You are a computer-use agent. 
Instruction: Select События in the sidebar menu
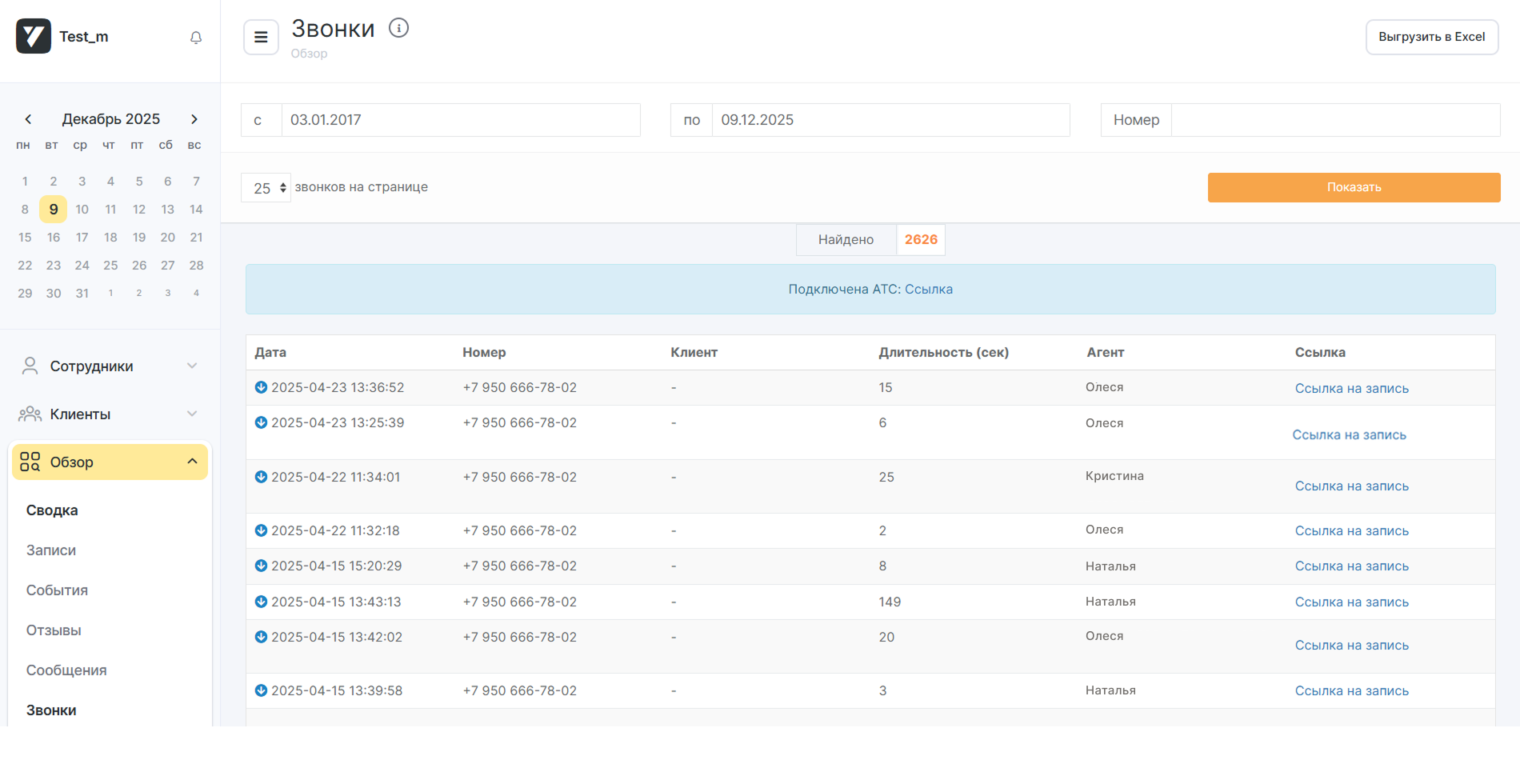click(57, 590)
